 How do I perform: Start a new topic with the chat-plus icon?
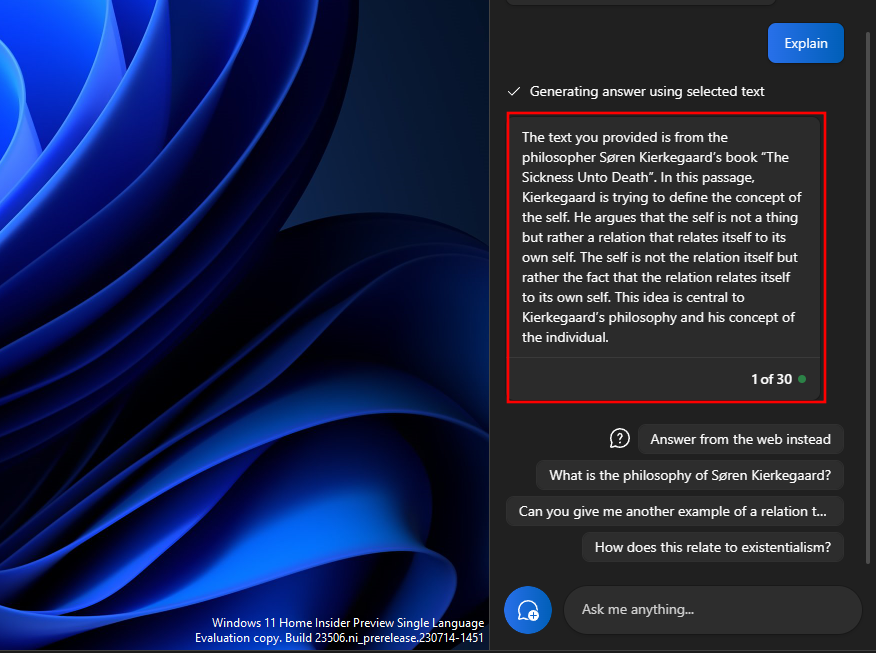tap(528, 610)
